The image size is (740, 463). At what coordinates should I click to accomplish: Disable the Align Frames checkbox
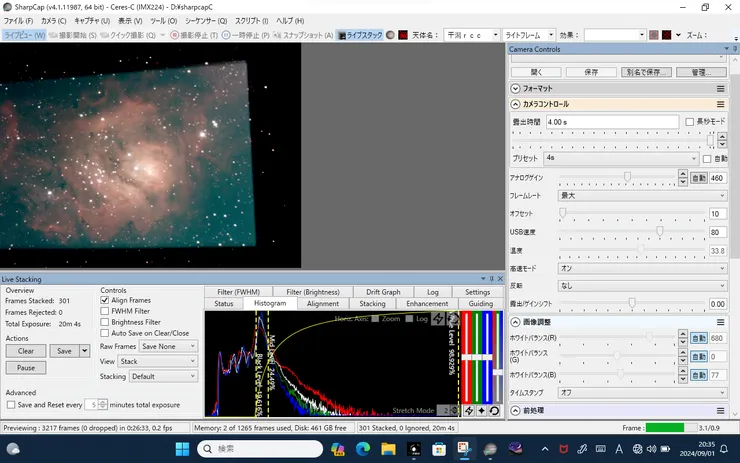click(x=105, y=300)
